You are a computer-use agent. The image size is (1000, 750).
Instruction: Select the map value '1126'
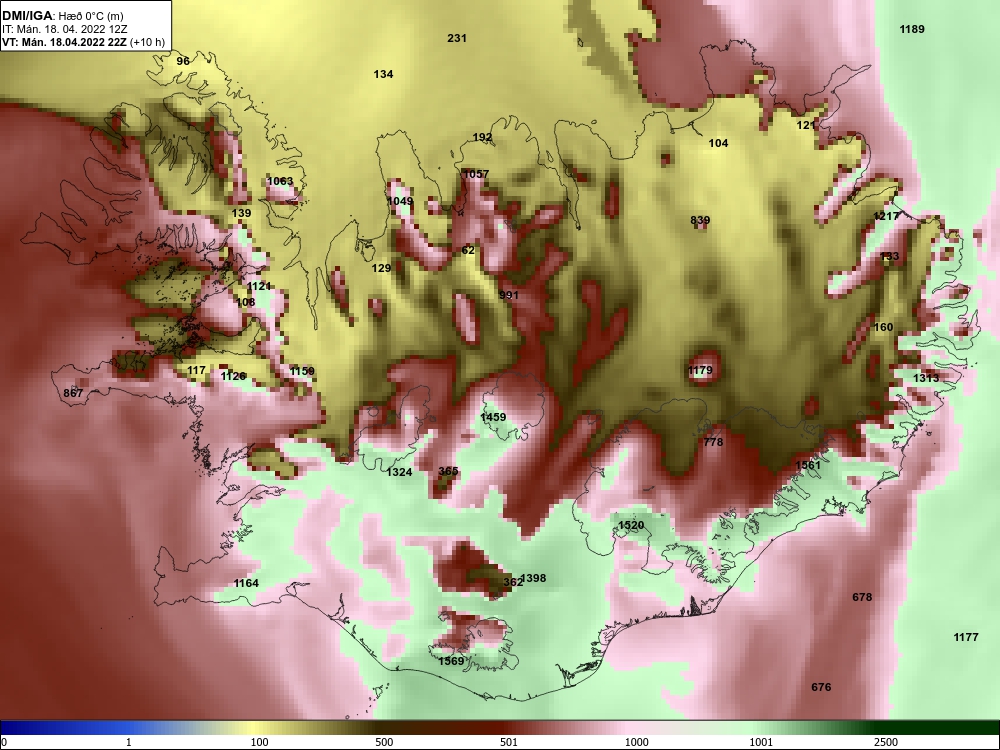click(233, 376)
